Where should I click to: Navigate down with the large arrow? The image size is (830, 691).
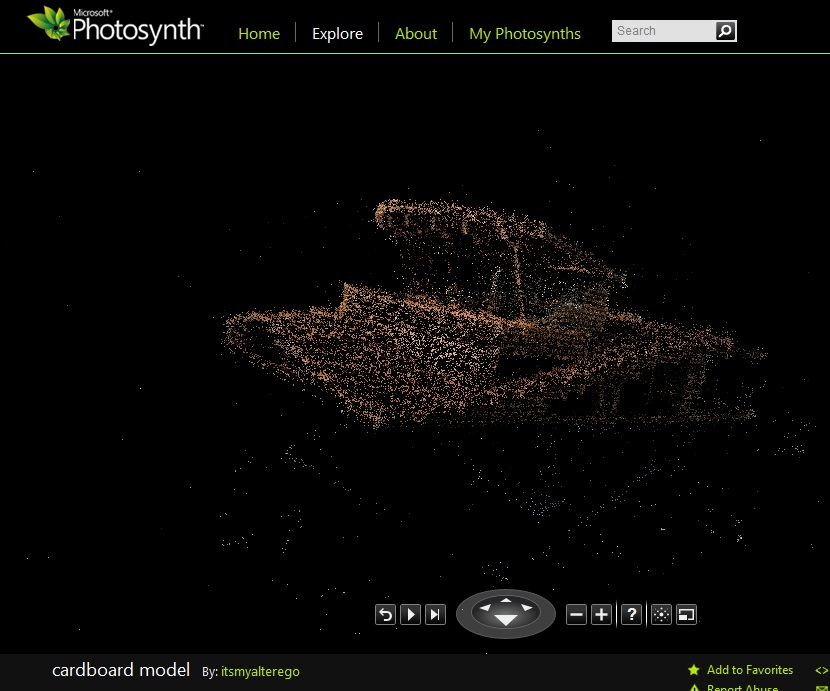506,620
